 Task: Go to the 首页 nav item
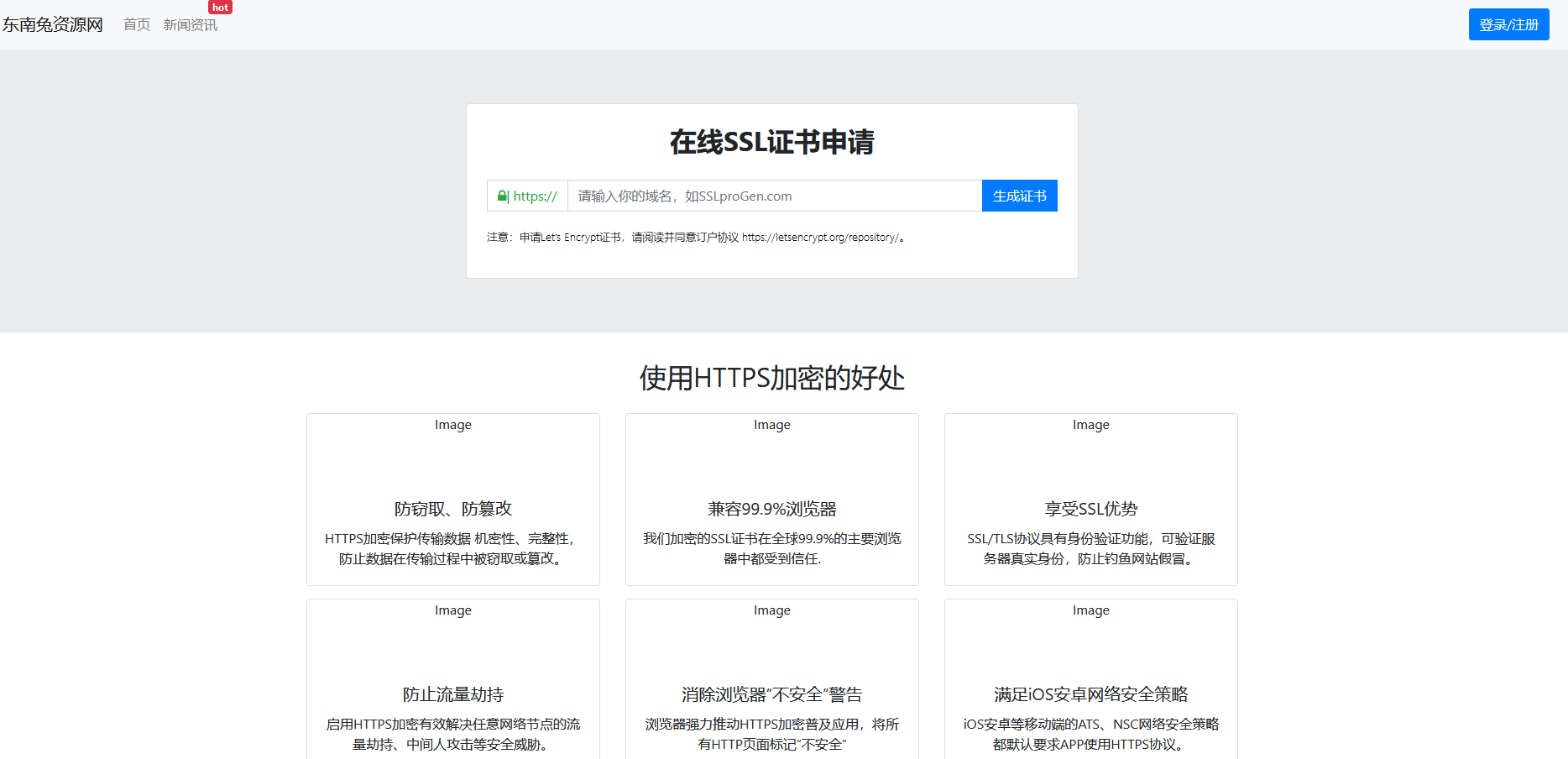[137, 25]
